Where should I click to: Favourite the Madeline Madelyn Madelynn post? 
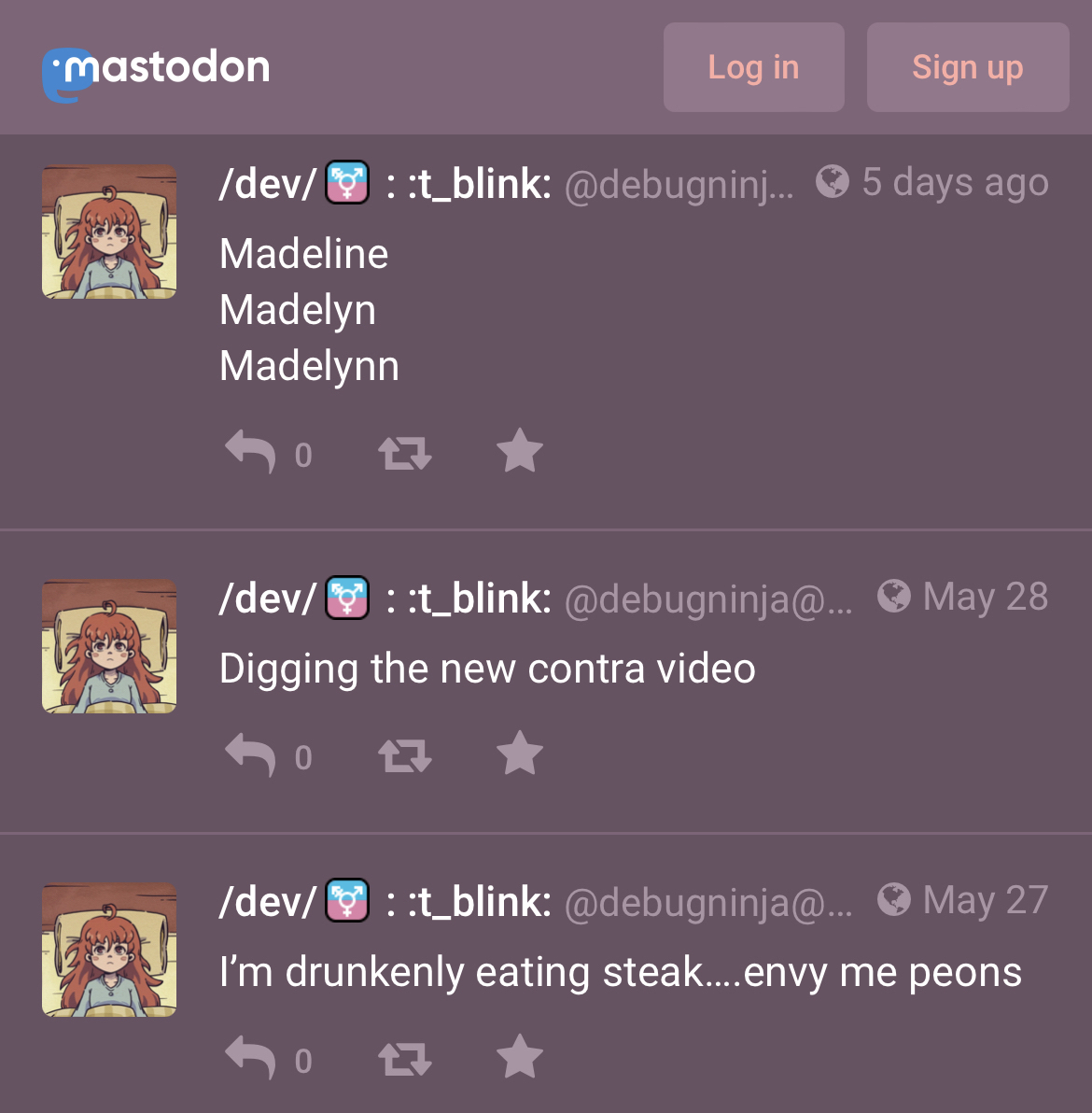click(x=519, y=451)
